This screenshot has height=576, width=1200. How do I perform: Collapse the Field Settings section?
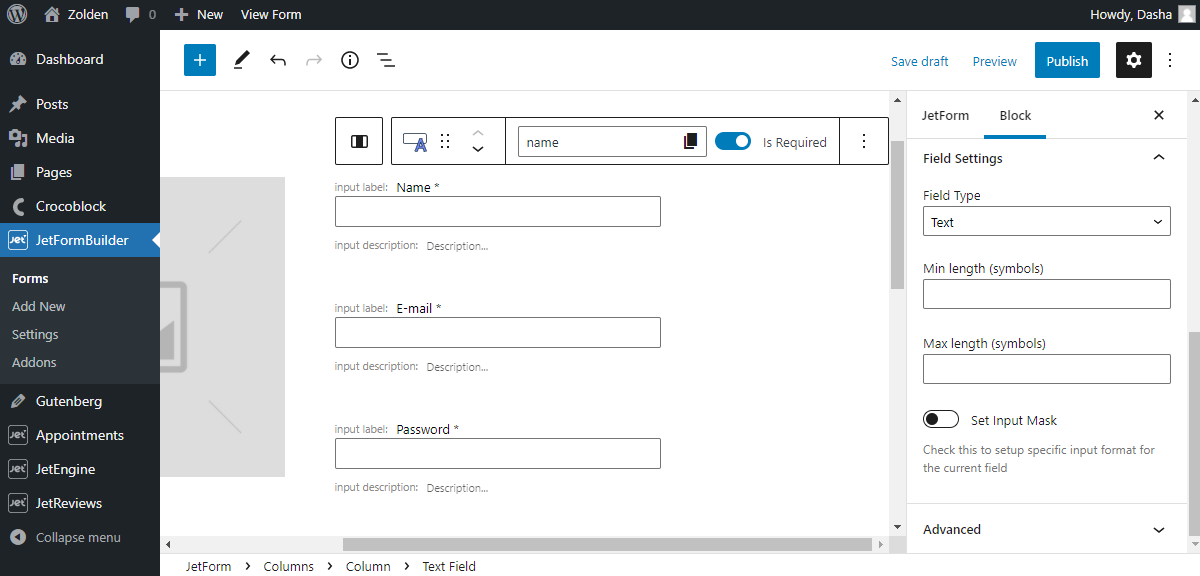point(1158,158)
